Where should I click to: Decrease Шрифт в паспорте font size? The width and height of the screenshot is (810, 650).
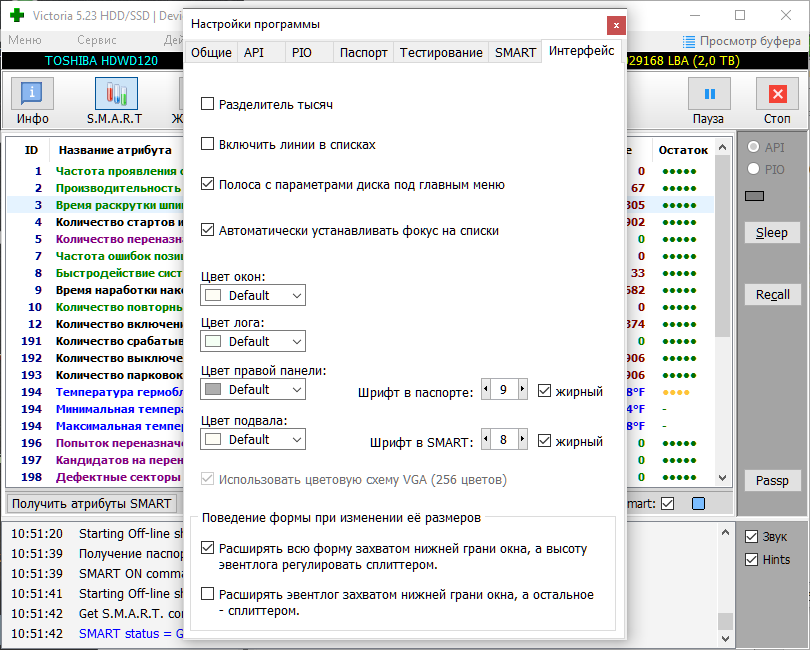coord(486,389)
